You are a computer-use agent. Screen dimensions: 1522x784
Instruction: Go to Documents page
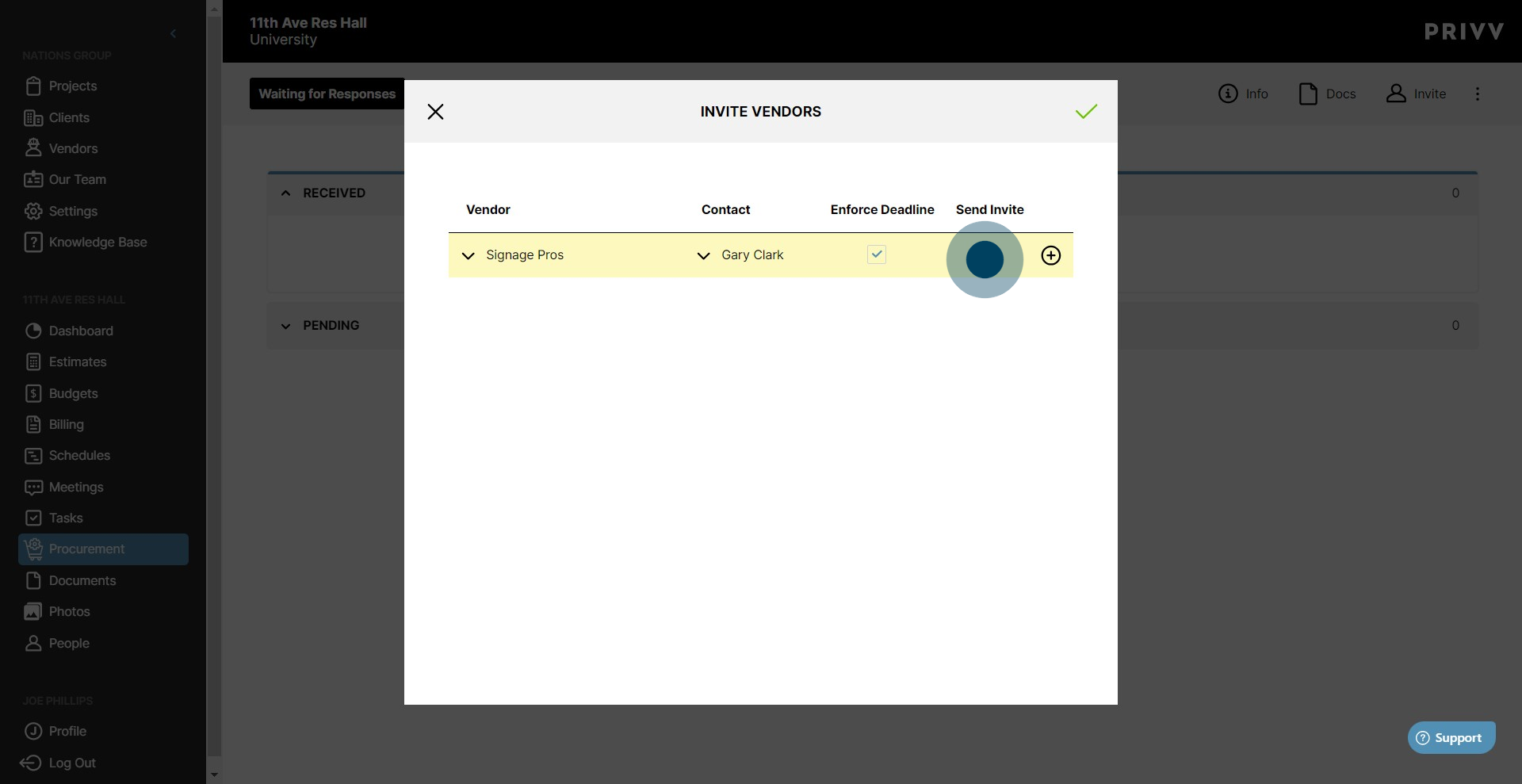[x=82, y=580]
